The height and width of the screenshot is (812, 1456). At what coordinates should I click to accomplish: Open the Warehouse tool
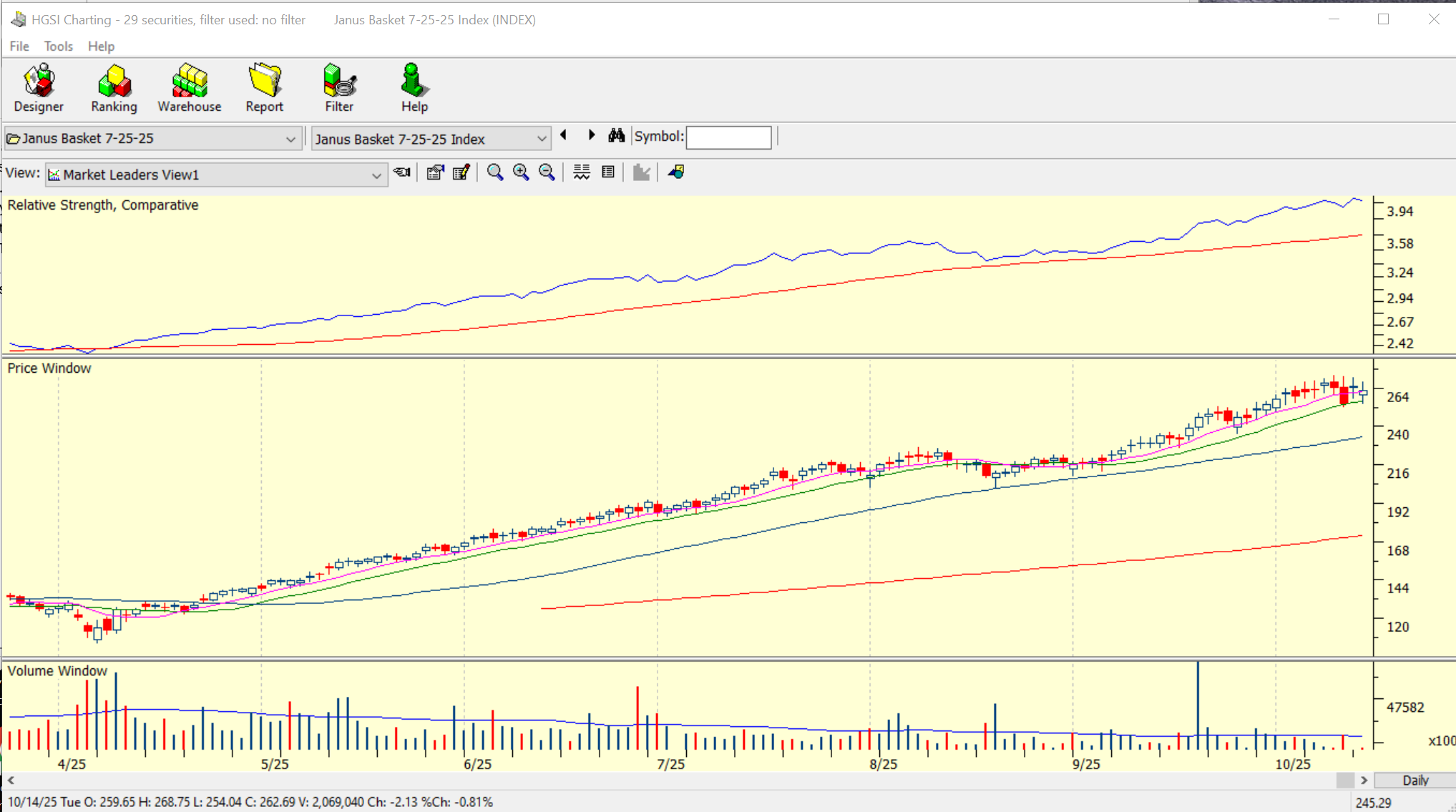click(189, 88)
